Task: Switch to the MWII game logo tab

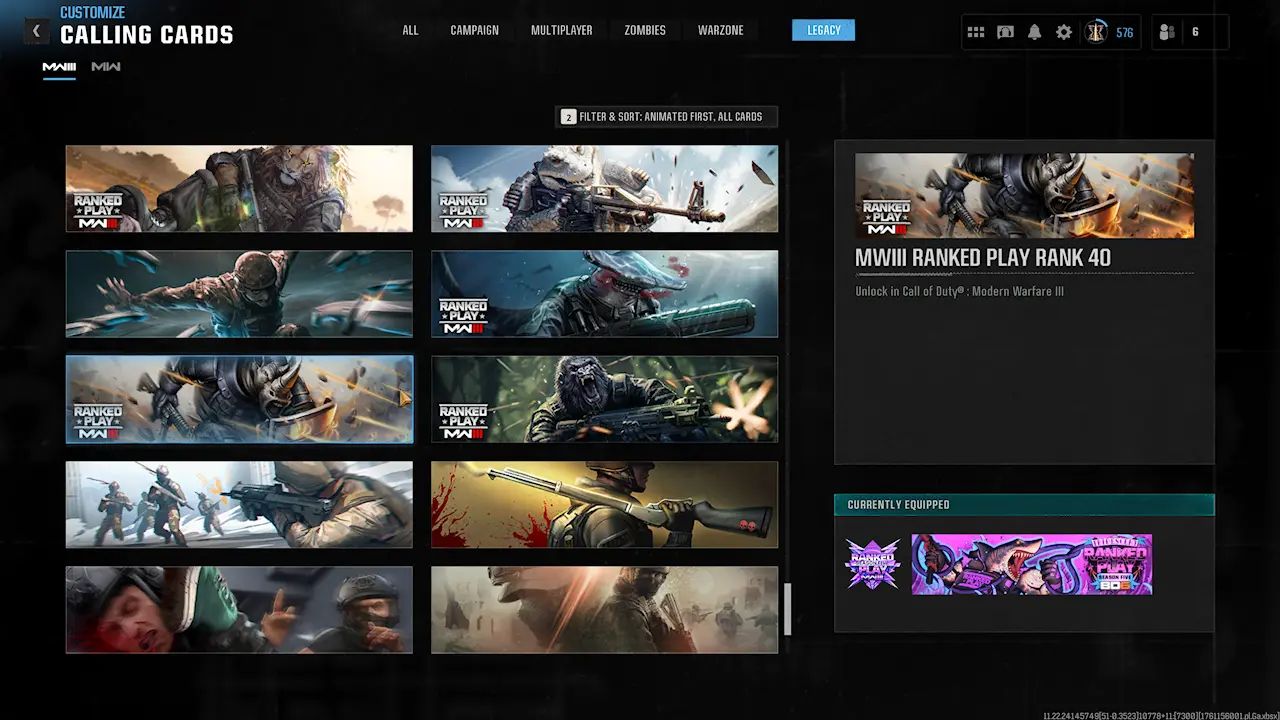Action: [106, 67]
